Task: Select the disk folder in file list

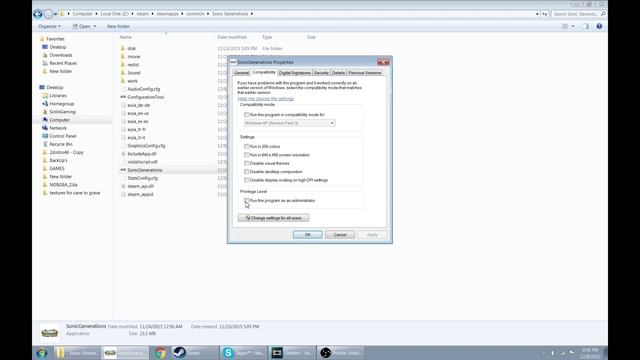Action: pyautogui.click(x=131, y=49)
